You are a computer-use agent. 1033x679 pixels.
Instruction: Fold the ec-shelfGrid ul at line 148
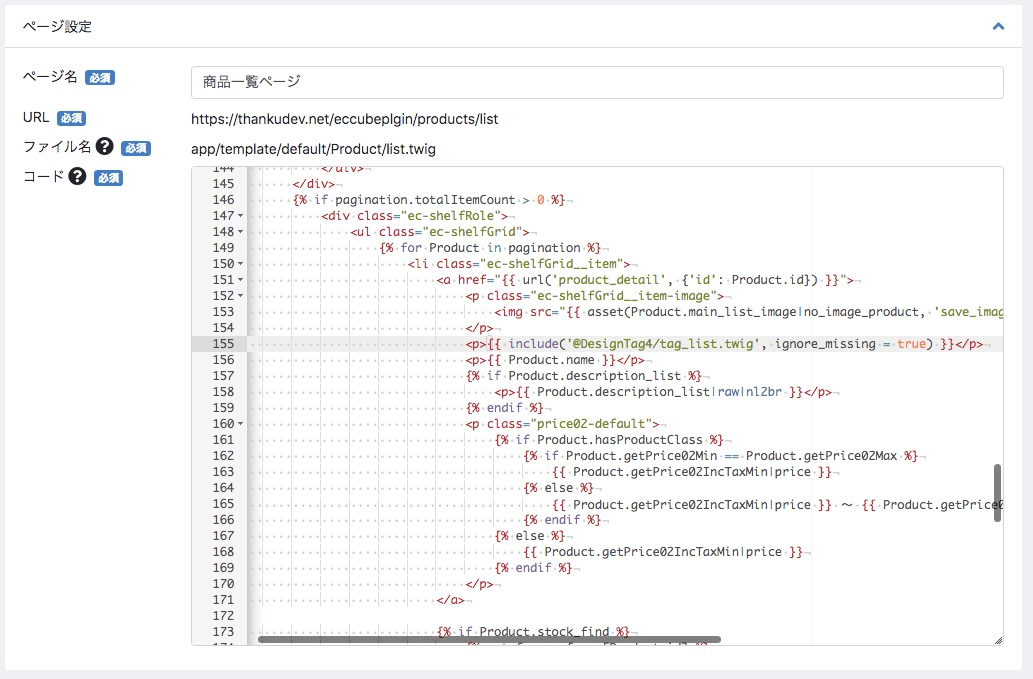coord(242,232)
